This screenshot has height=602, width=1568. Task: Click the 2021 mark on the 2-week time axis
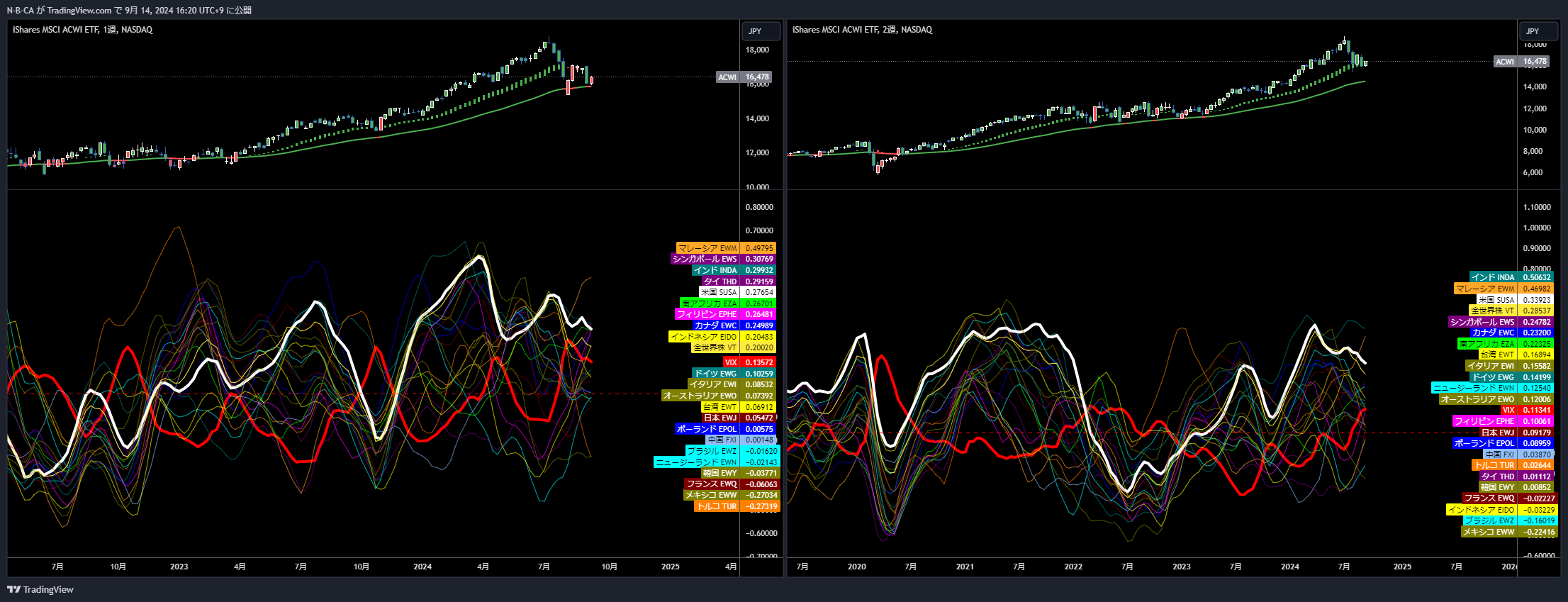(x=965, y=567)
